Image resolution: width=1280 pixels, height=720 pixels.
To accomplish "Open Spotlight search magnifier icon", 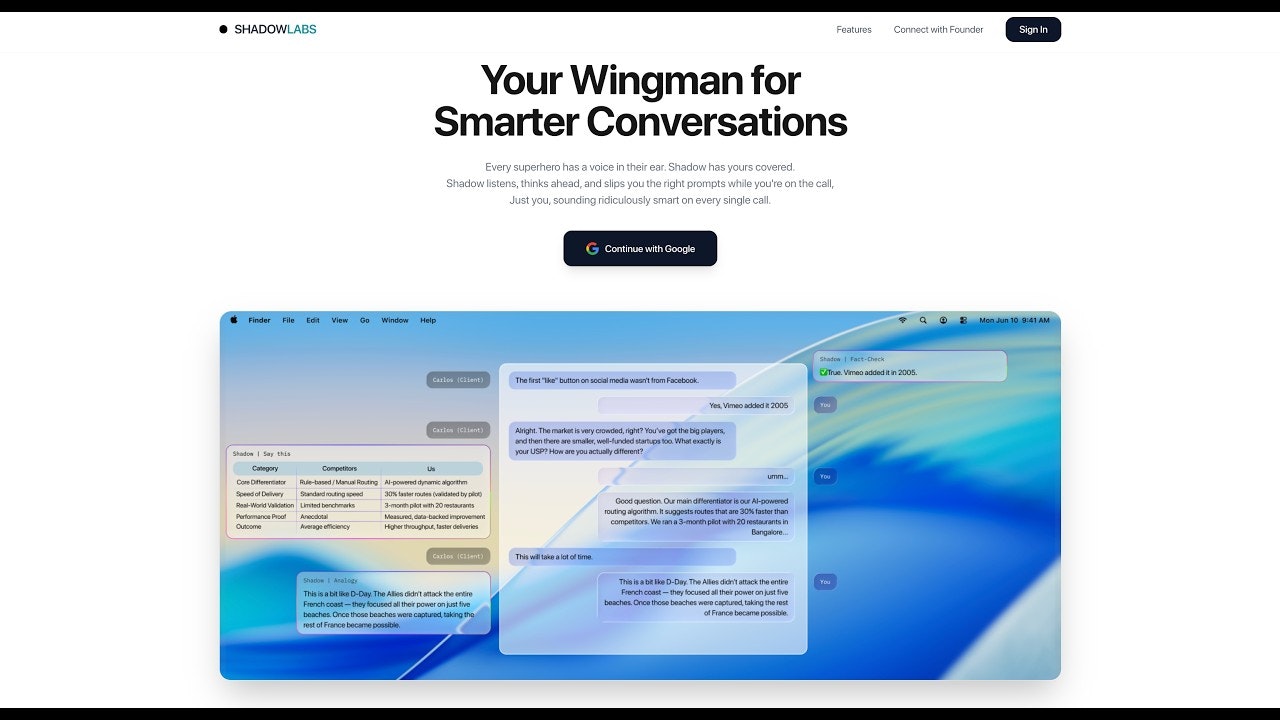I will click(x=923, y=320).
